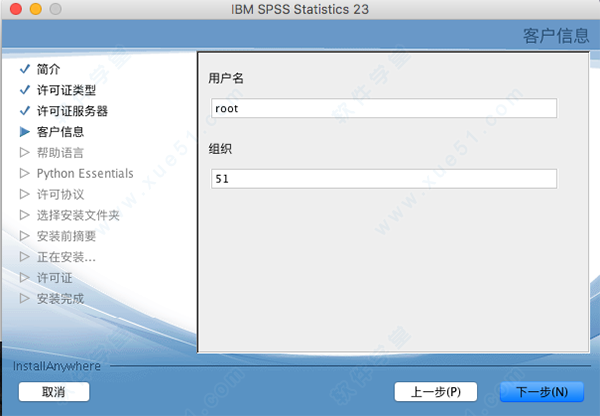Select the 安装完成 step in sidebar
600x416 pixels.
(60, 298)
